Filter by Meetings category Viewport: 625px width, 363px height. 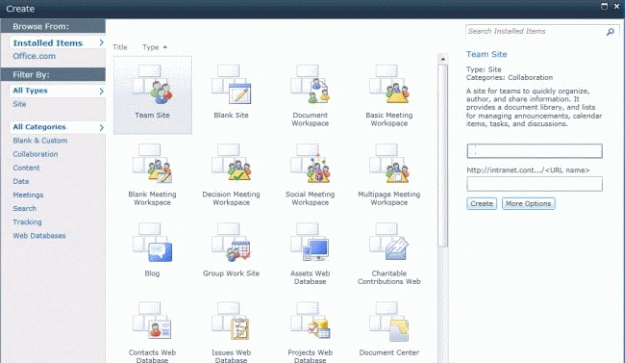pos(28,195)
